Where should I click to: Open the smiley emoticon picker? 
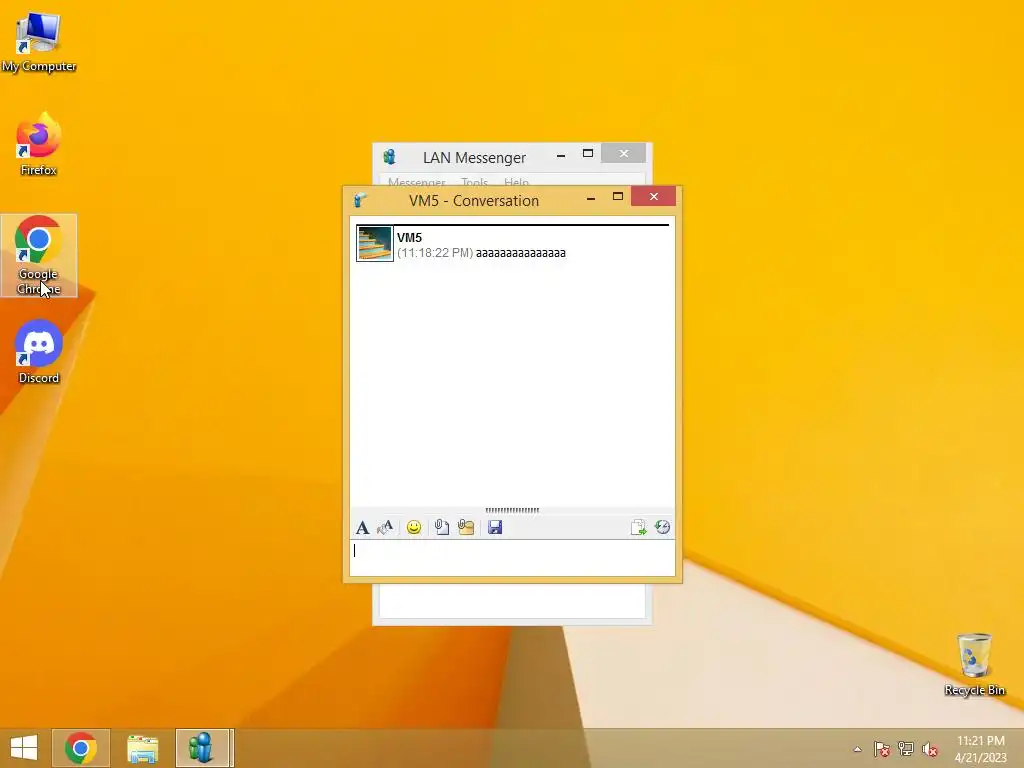(x=414, y=527)
